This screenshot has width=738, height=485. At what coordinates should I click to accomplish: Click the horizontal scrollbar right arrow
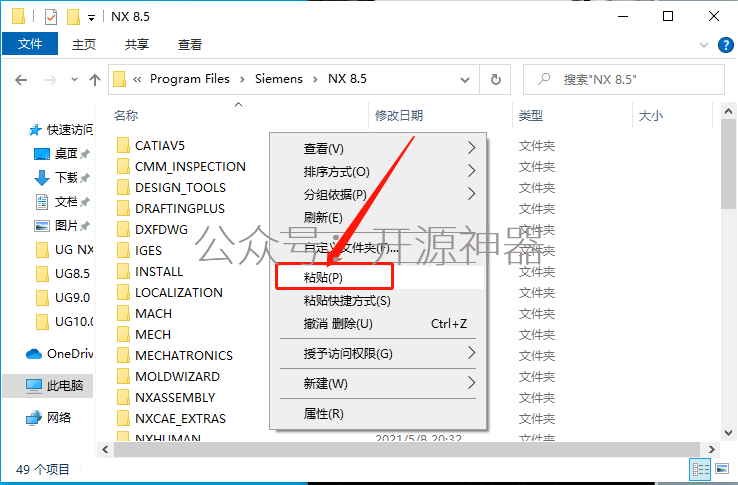click(x=711, y=450)
